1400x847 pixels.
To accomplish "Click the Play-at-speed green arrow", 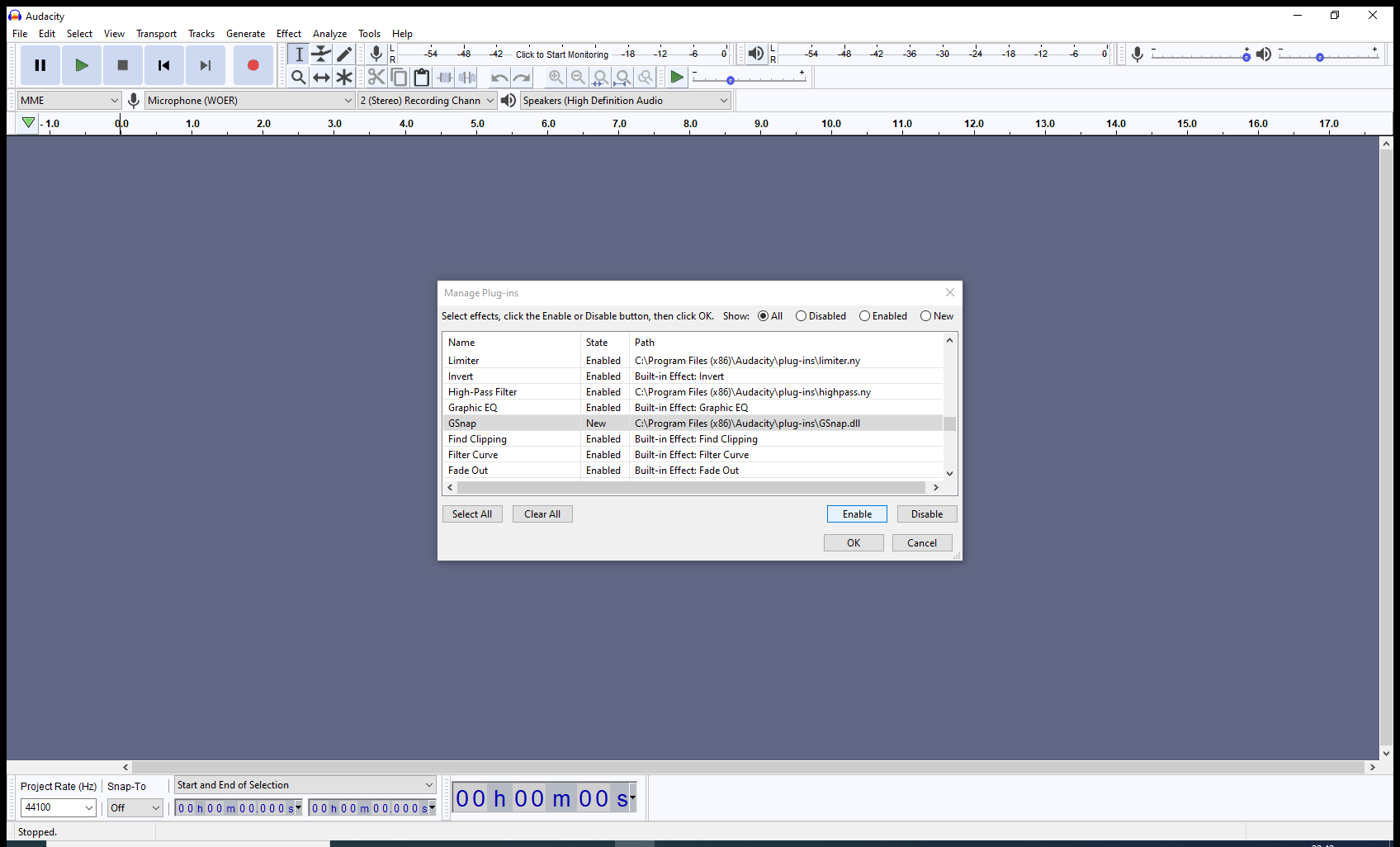I will 677,78.
